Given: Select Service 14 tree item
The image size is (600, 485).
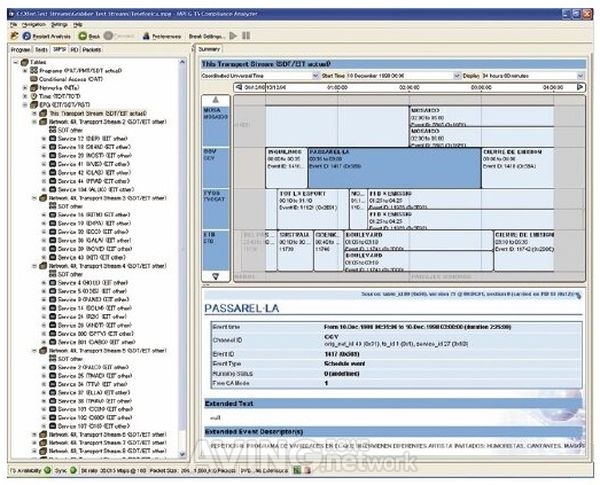Looking at the screenshot, I should pos(94,308).
